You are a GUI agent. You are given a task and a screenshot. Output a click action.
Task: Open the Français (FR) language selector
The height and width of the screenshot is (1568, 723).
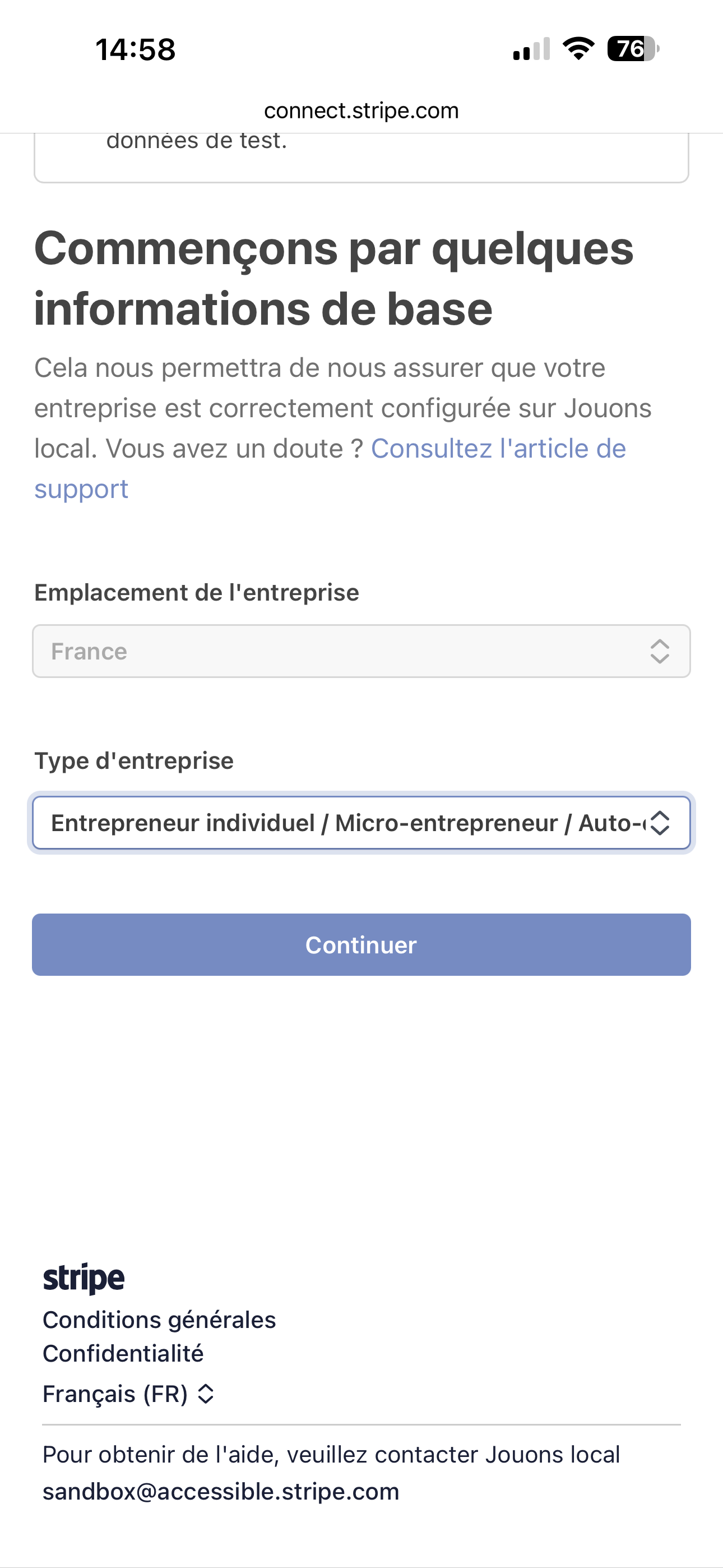(x=115, y=1393)
